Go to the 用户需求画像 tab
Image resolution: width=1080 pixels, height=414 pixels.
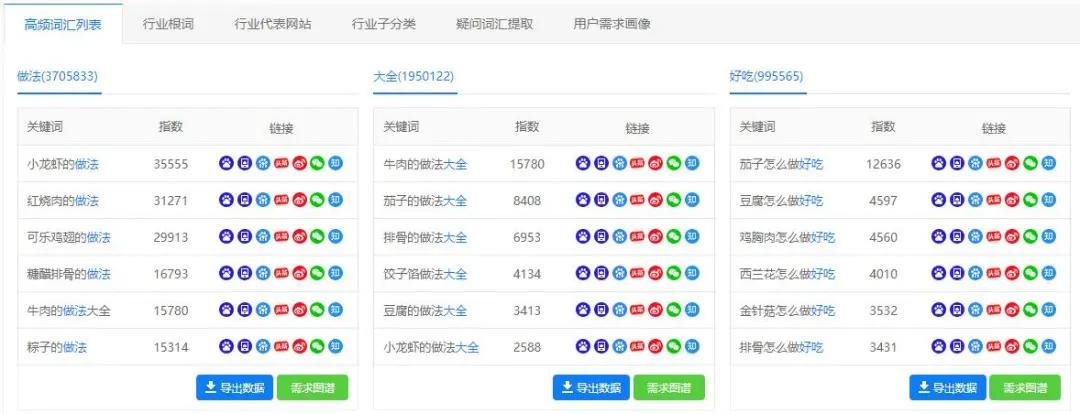pyautogui.click(x=612, y=24)
